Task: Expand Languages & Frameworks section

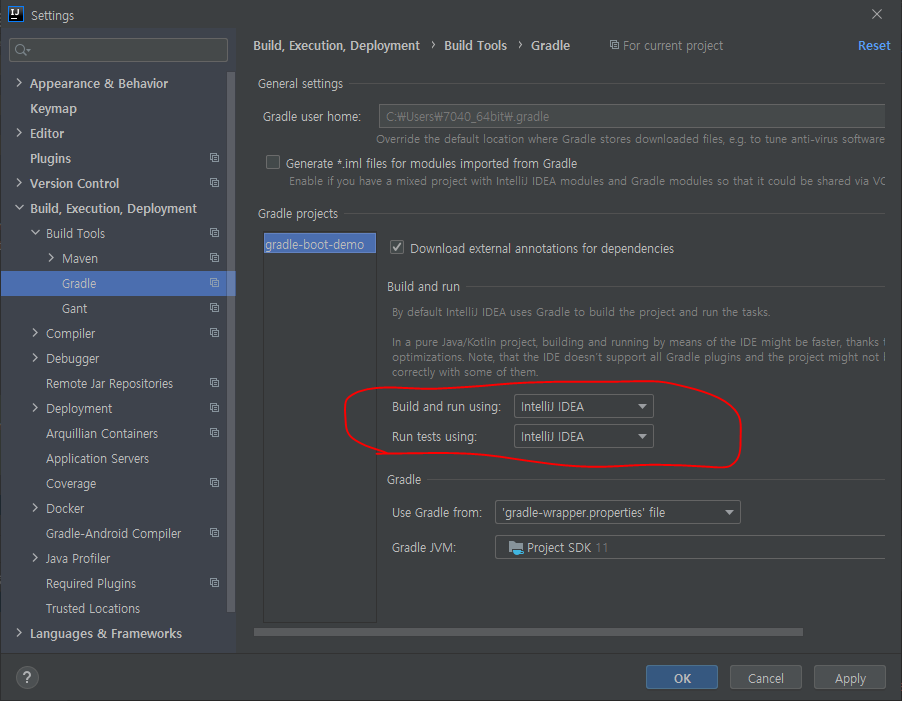Action: (x=19, y=633)
